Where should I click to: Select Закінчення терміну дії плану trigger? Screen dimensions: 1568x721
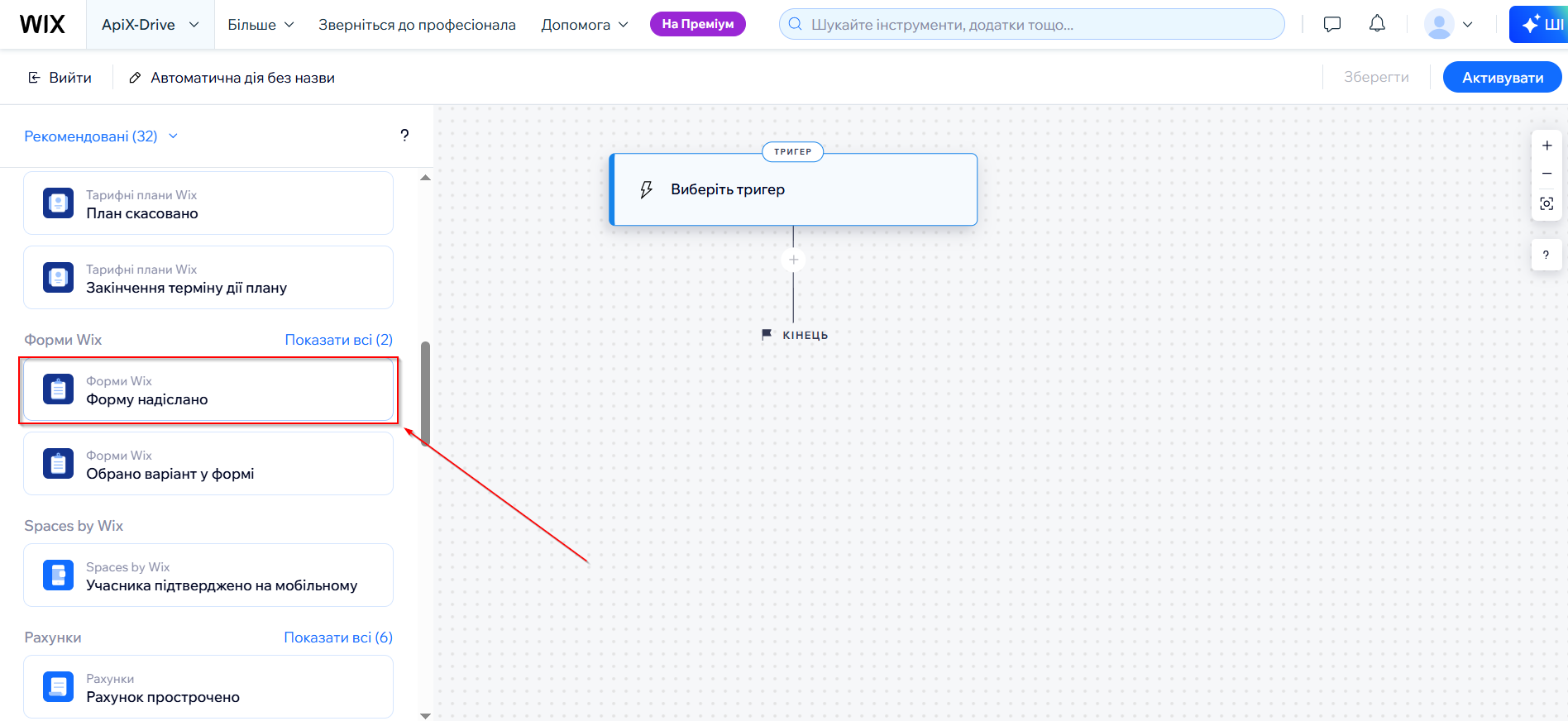[x=208, y=278]
